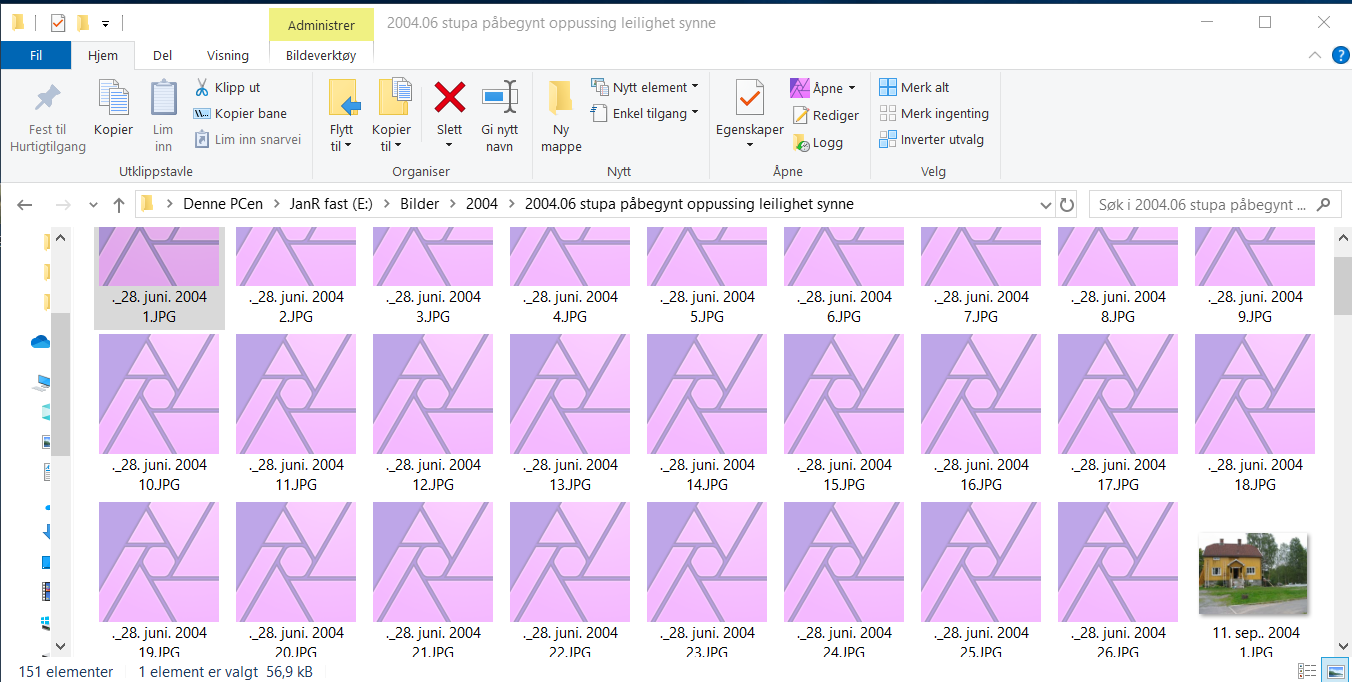
Task: Expand the Egenskaper dropdown arrow
Action: click(x=750, y=146)
